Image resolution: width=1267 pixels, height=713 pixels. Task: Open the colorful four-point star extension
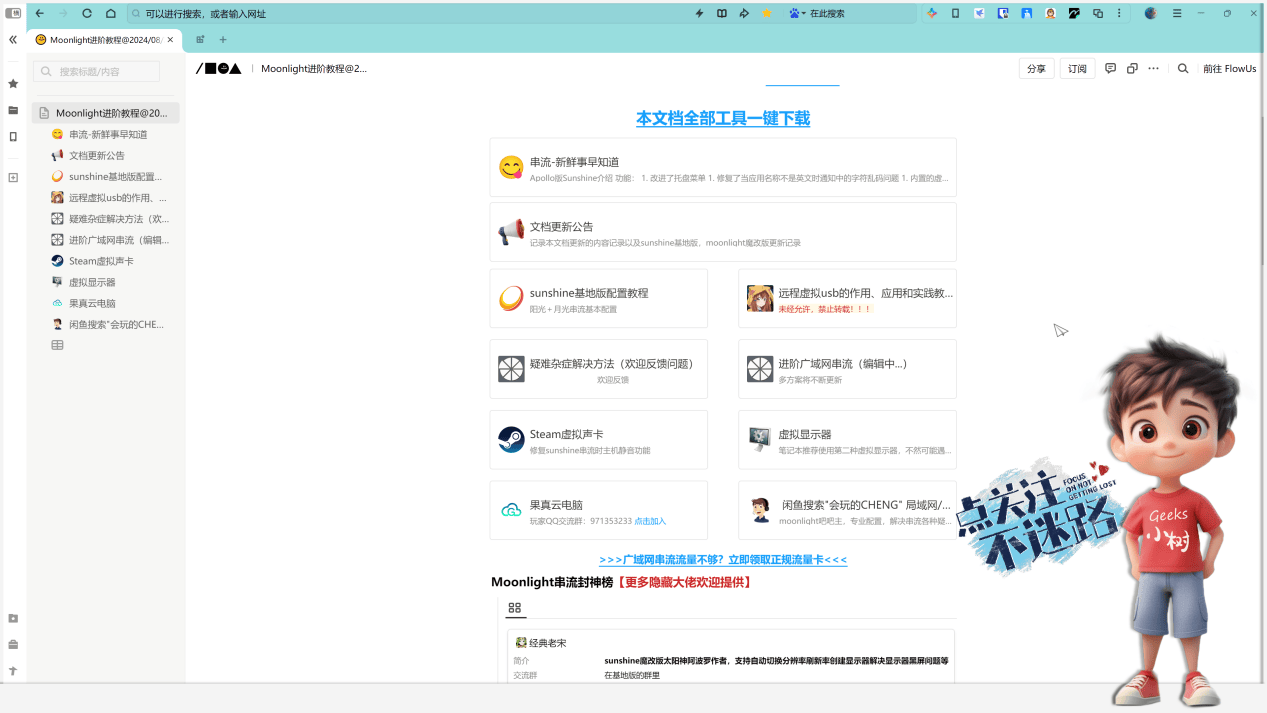(x=932, y=14)
